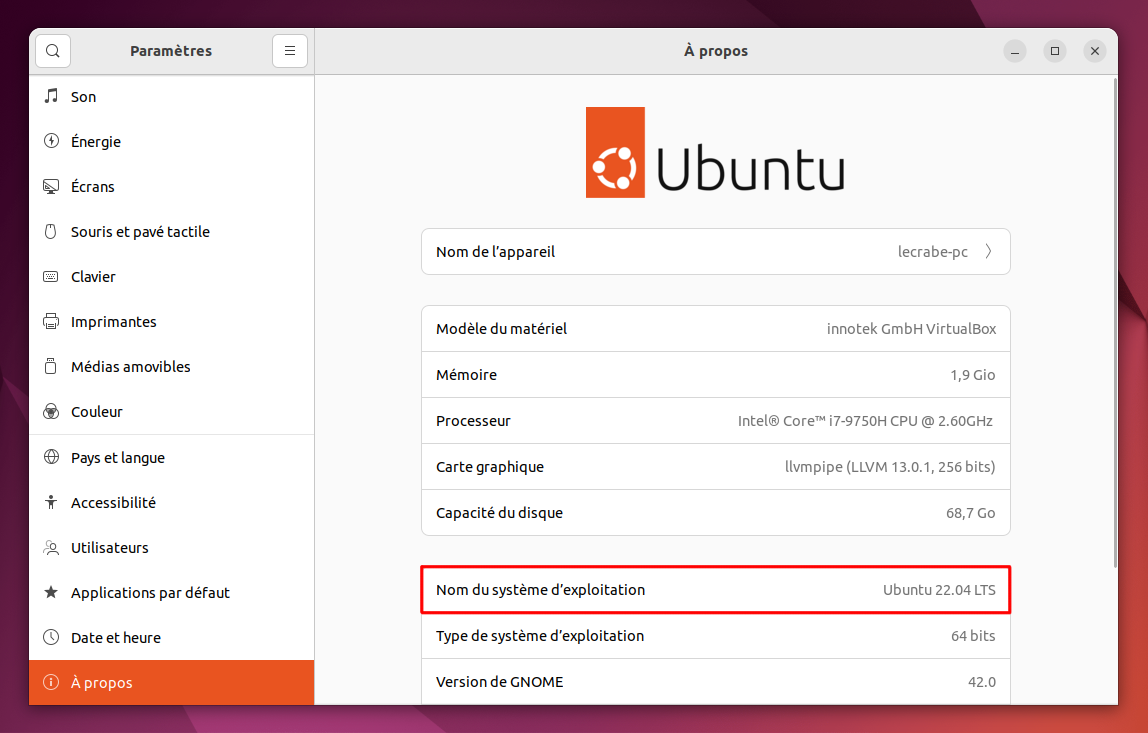Click the Mémoire label
Image resolution: width=1148 pixels, height=733 pixels.
click(x=466, y=375)
